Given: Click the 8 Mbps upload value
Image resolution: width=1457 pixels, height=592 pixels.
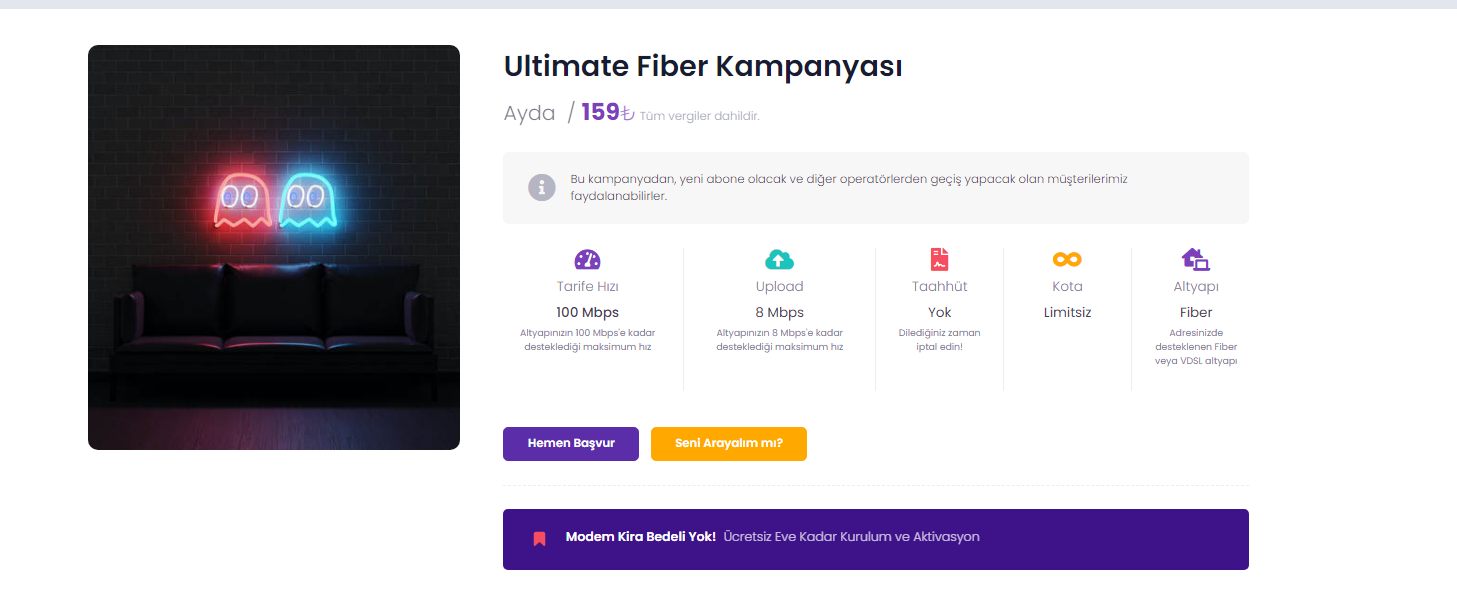Looking at the screenshot, I should coord(779,312).
